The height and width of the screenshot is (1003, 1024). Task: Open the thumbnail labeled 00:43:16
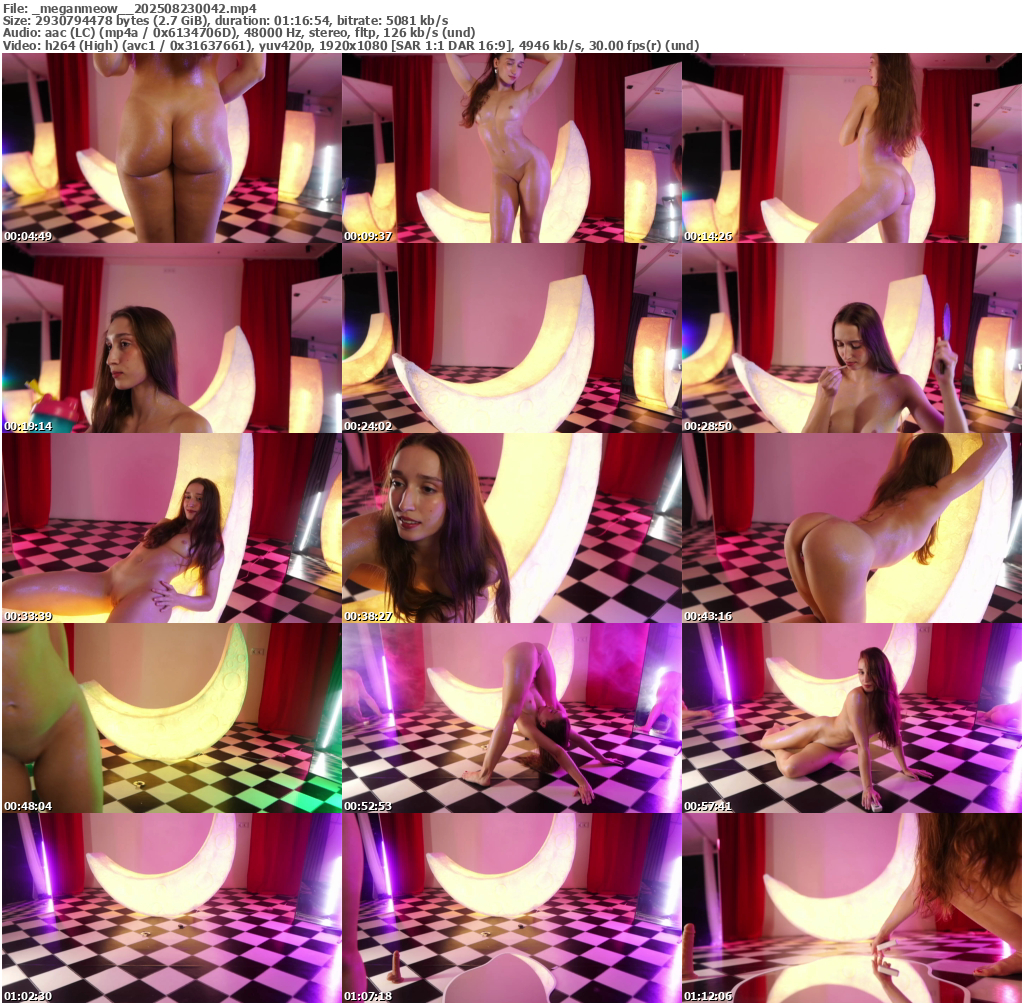point(851,528)
